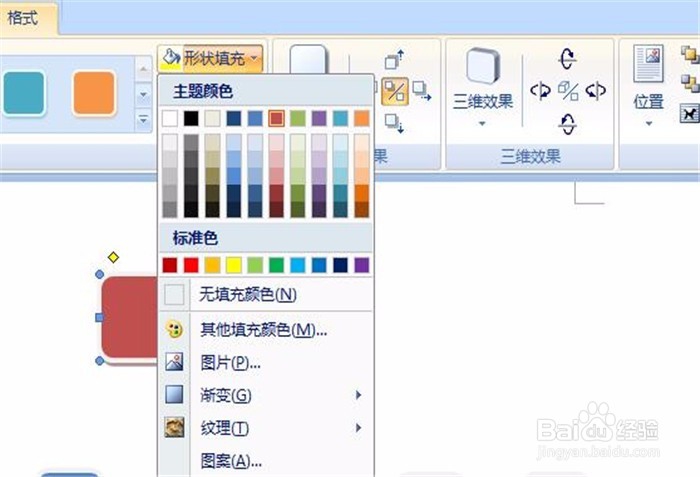Image resolution: width=700 pixels, height=477 pixels.
Task: Pick orange standard color swatch
Action: 212,265
